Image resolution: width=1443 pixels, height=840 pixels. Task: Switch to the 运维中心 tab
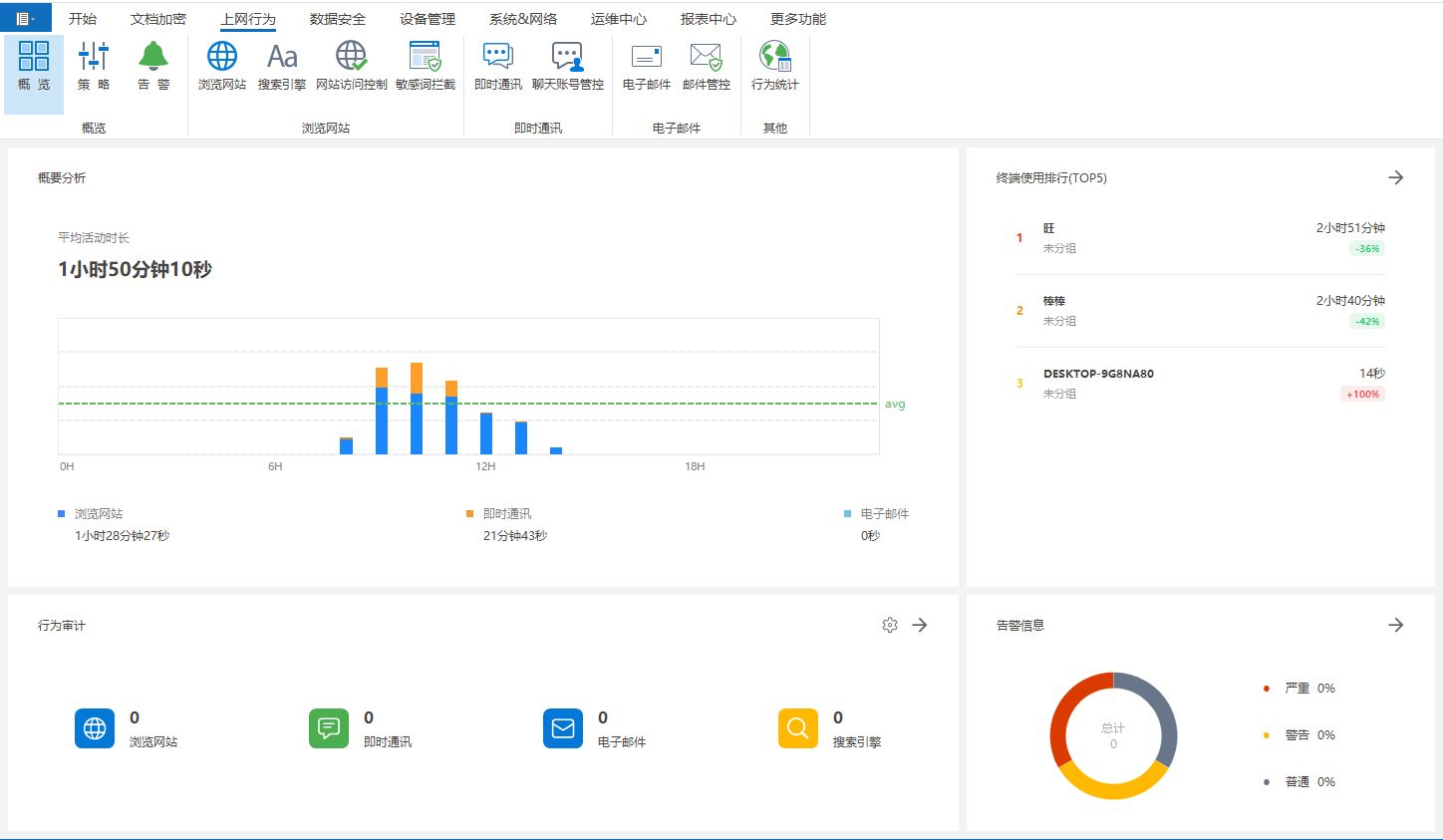click(x=619, y=19)
